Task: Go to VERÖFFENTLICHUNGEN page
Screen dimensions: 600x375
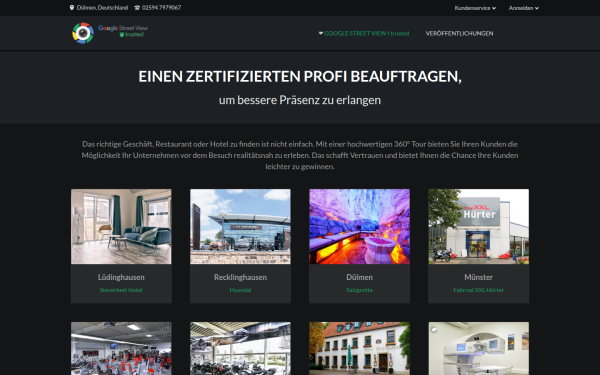Action: pos(459,33)
